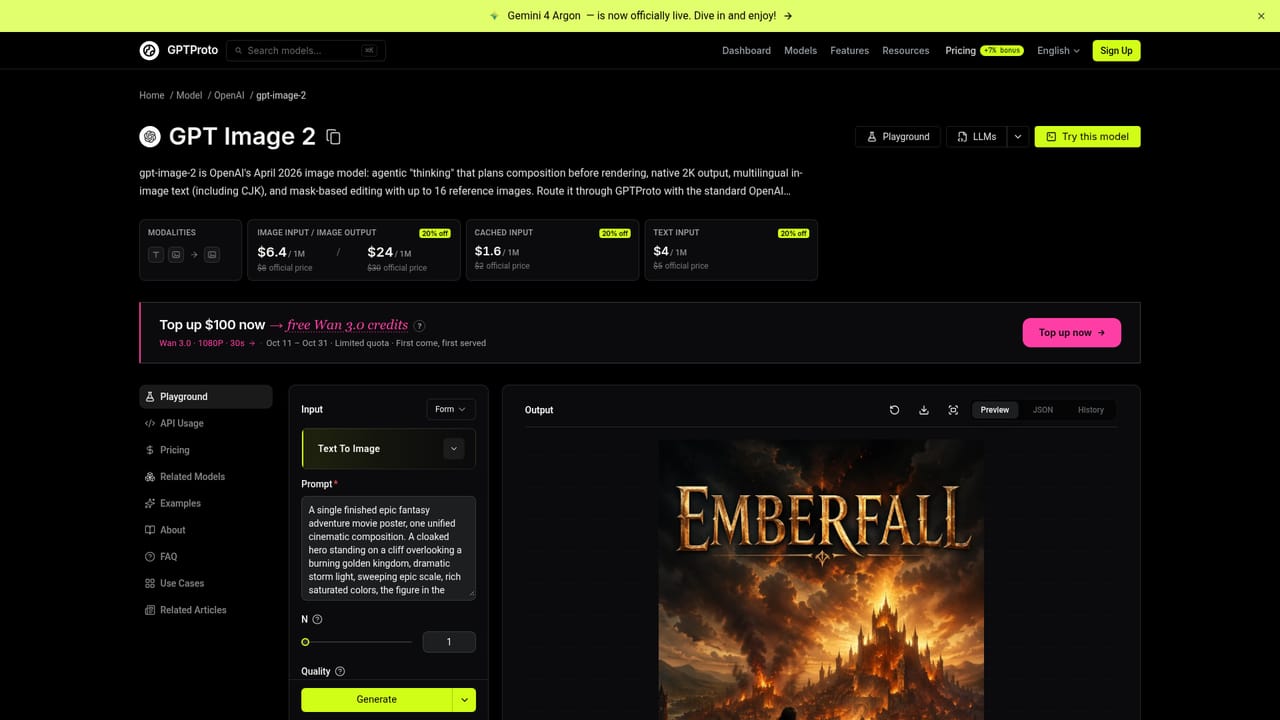Click the Generate button

377,700
